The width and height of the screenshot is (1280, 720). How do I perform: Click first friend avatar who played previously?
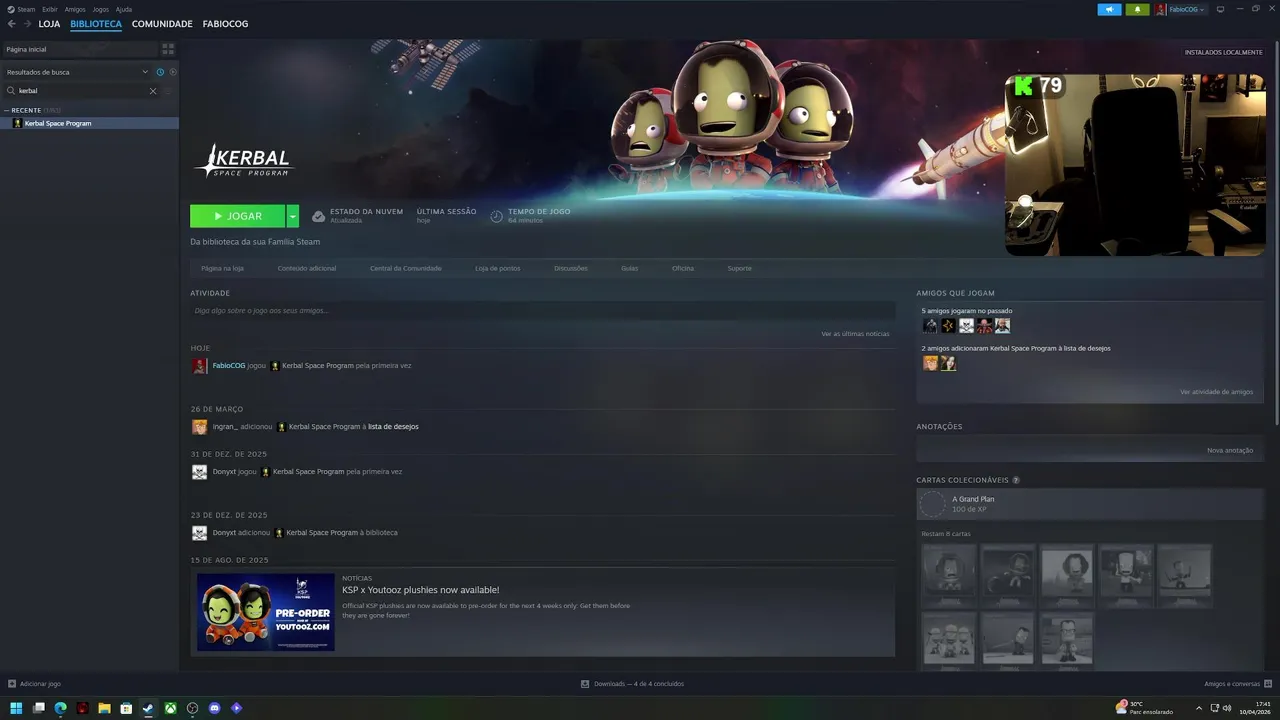tap(930, 326)
